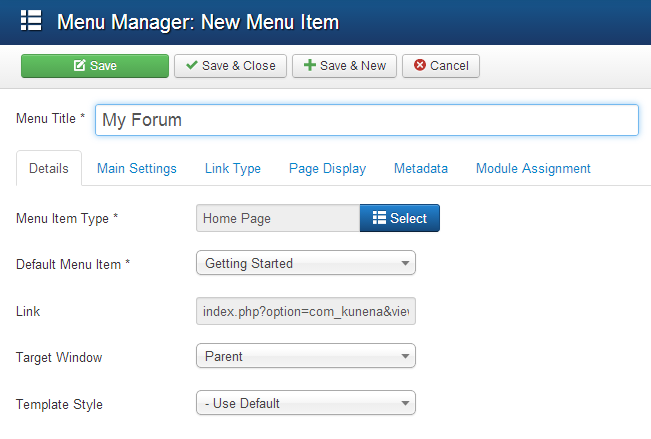
Task: Click the plus icon on Save & New
Action: 310,66
